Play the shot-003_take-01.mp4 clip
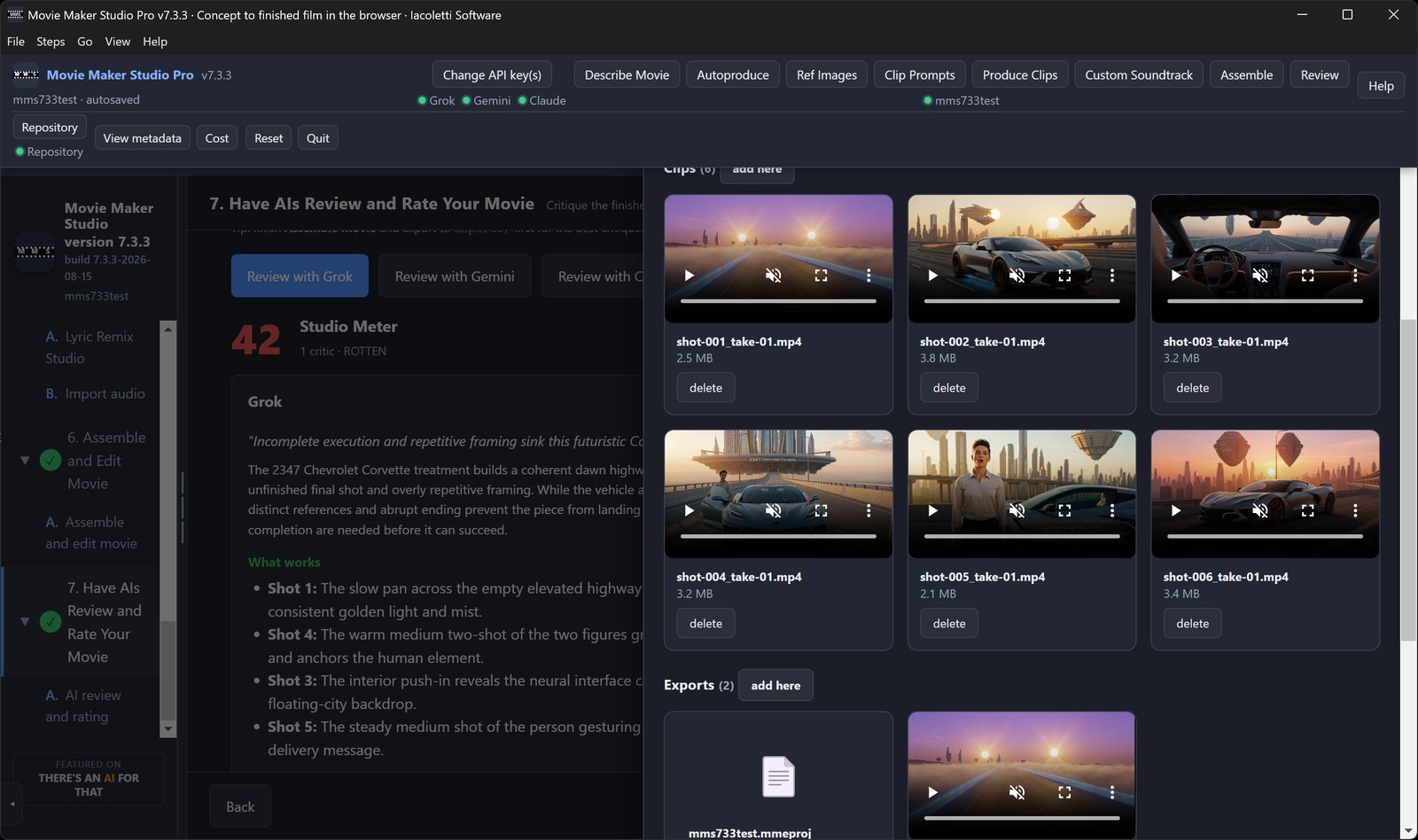 [x=1176, y=276]
